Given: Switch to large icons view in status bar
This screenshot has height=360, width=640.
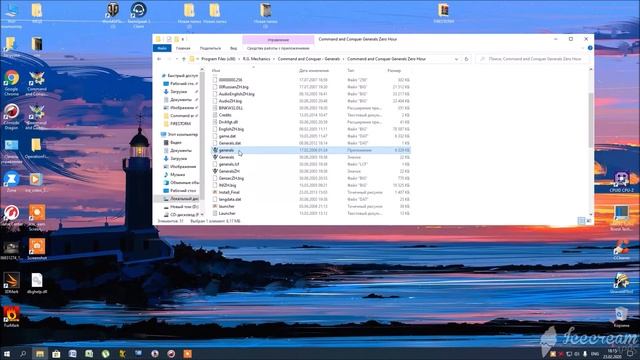Looking at the screenshot, I should click(x=589, y=221).
